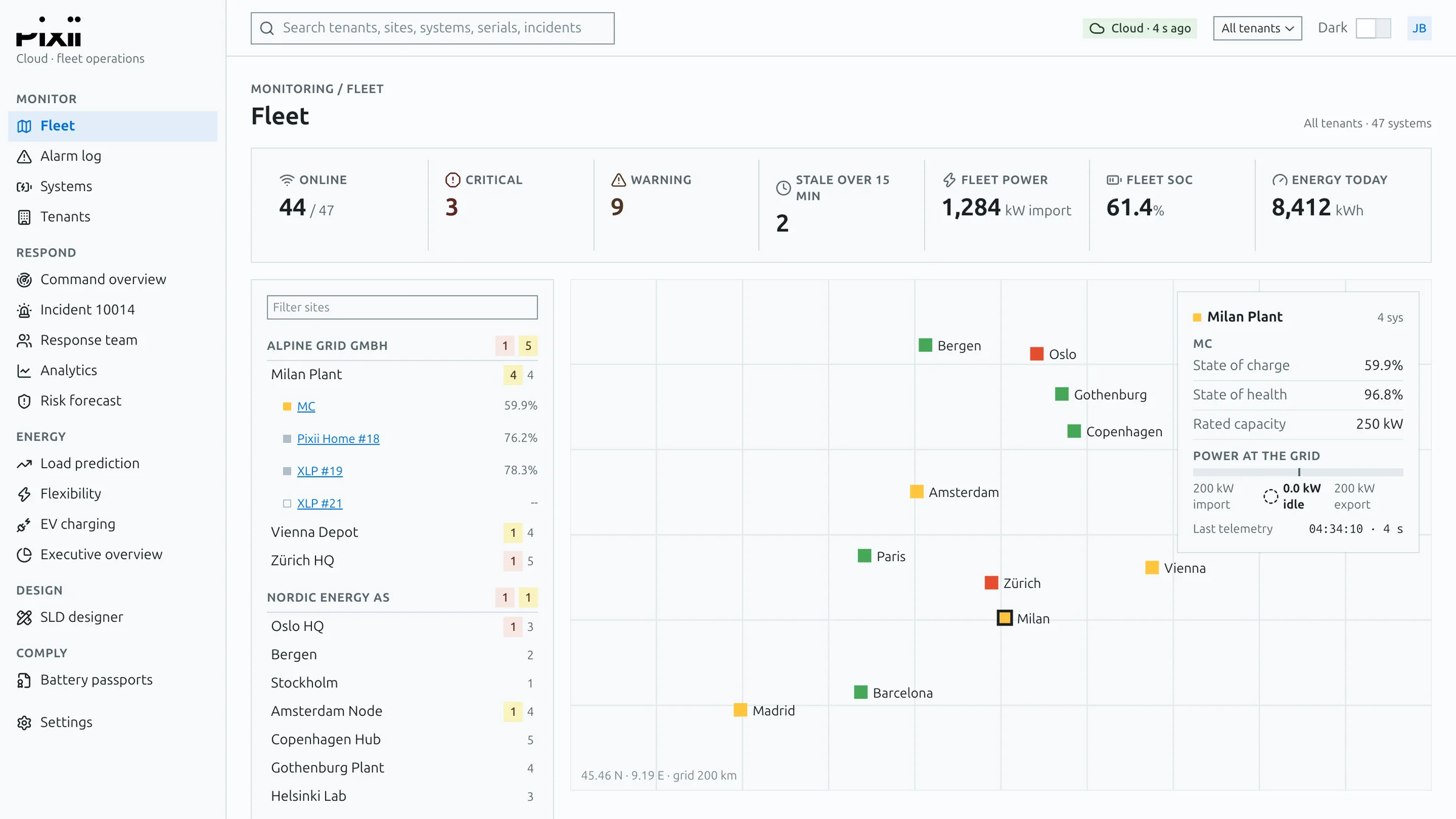This screenshot has height=819, width=1456.
Task: Click the Incident 10014 siren icon
Action: (24, 310)
